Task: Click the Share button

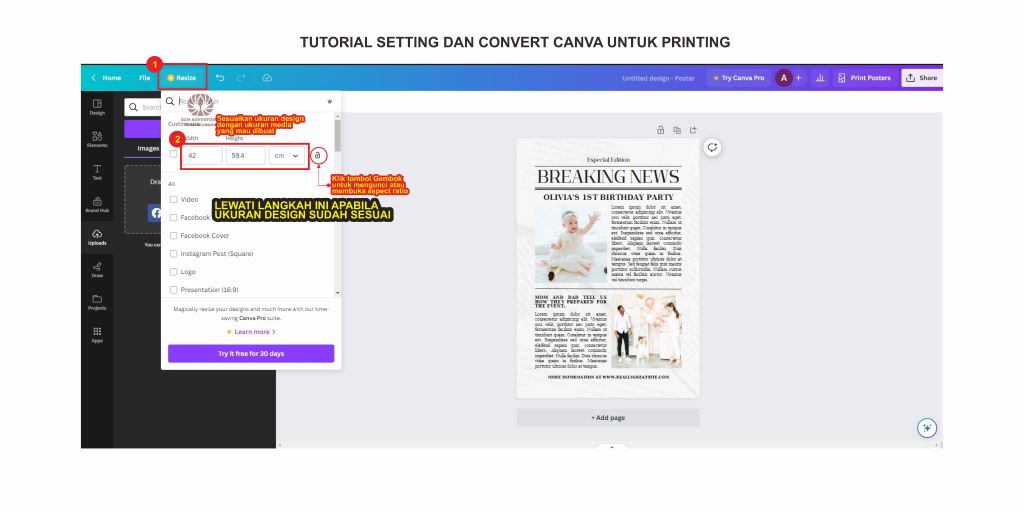Action: tap(922, 78)
